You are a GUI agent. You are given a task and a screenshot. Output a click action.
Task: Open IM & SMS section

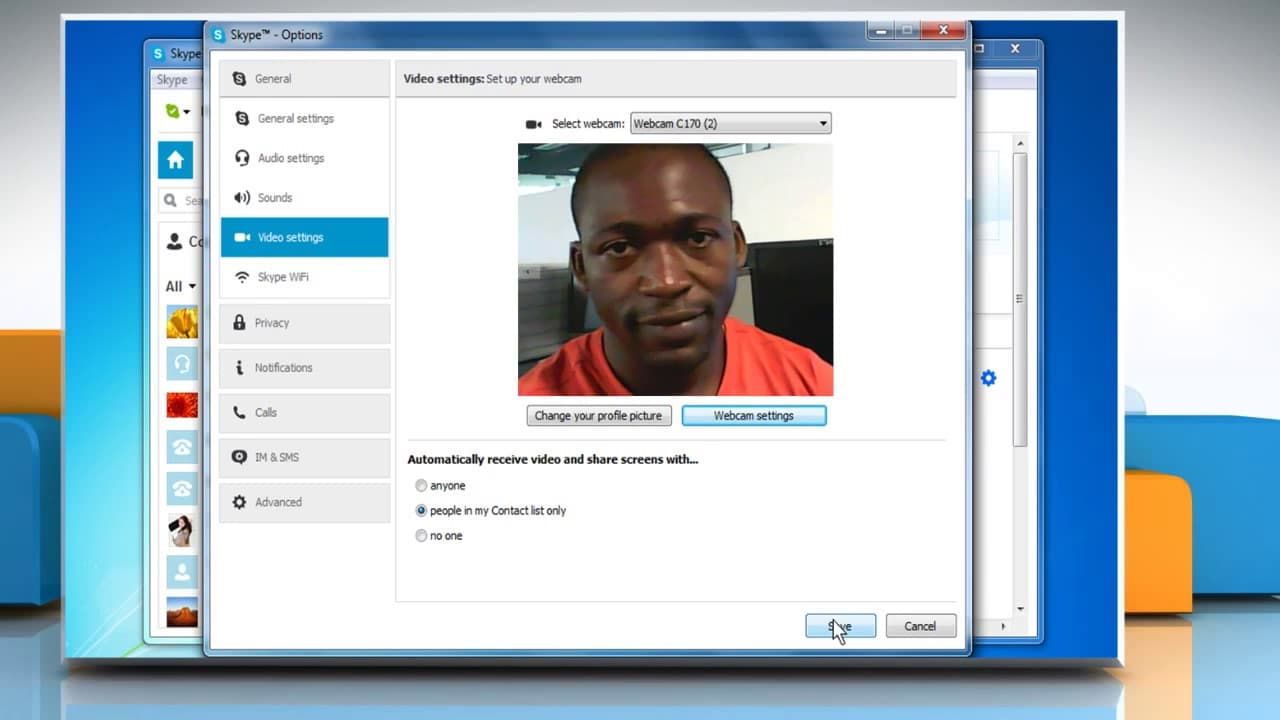tap(305, 457)
